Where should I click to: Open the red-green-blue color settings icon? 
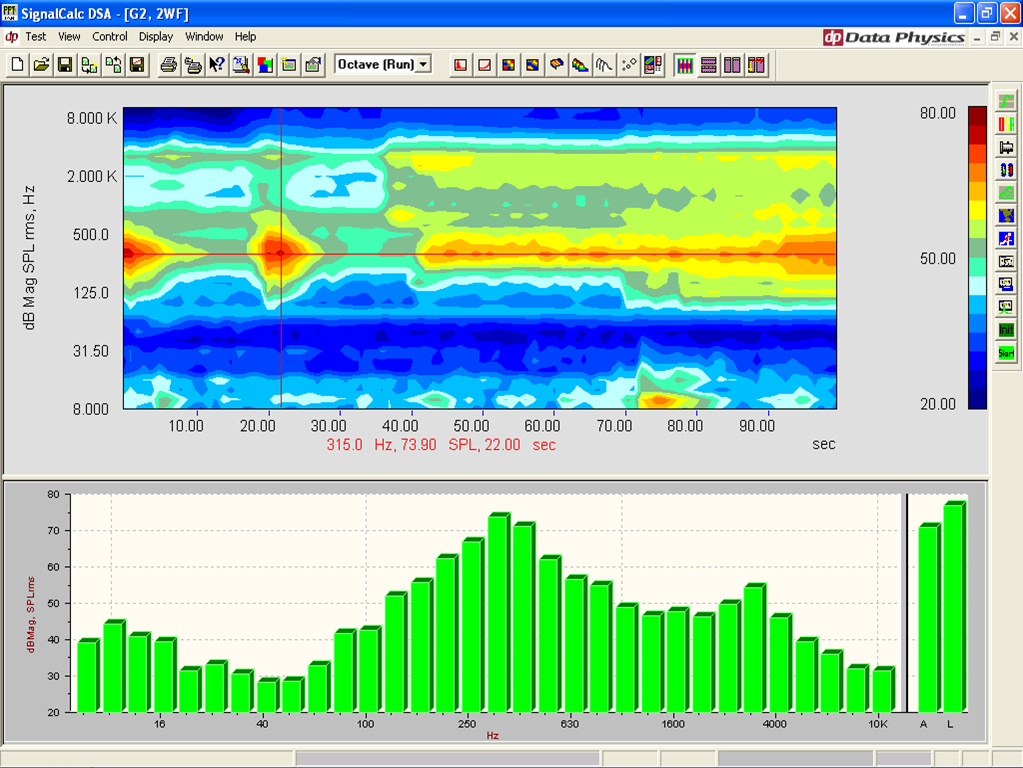[x=265, y=65]
